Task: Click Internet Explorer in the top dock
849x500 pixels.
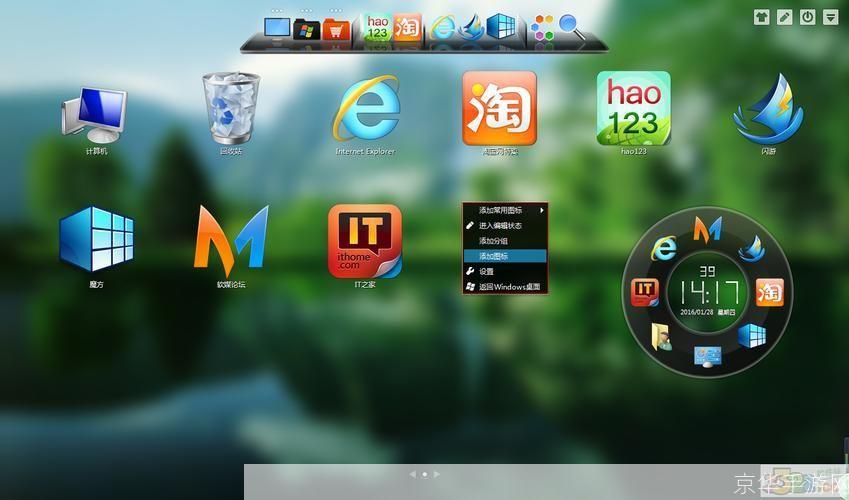Action: tap(442, 27)
